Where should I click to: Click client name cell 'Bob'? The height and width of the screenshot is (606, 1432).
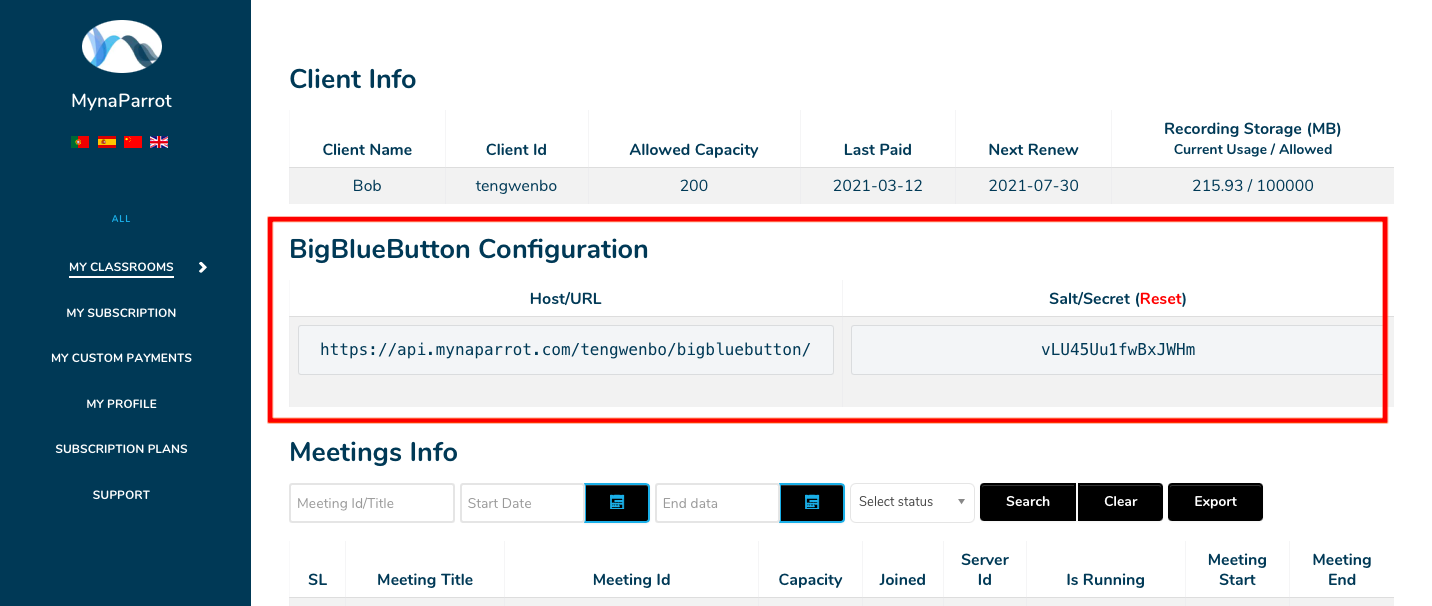(367, 186)
